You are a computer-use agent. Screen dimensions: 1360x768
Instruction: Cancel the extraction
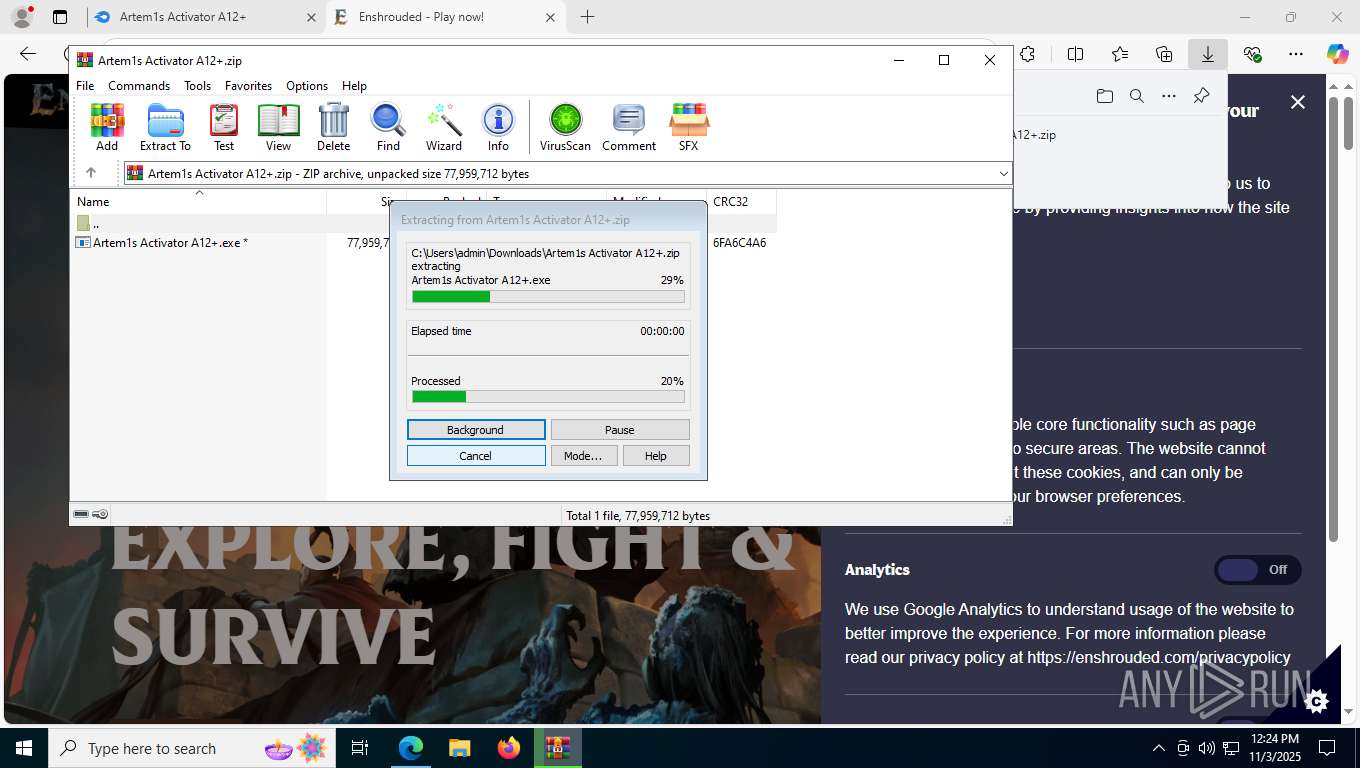(x=476, y=456)
